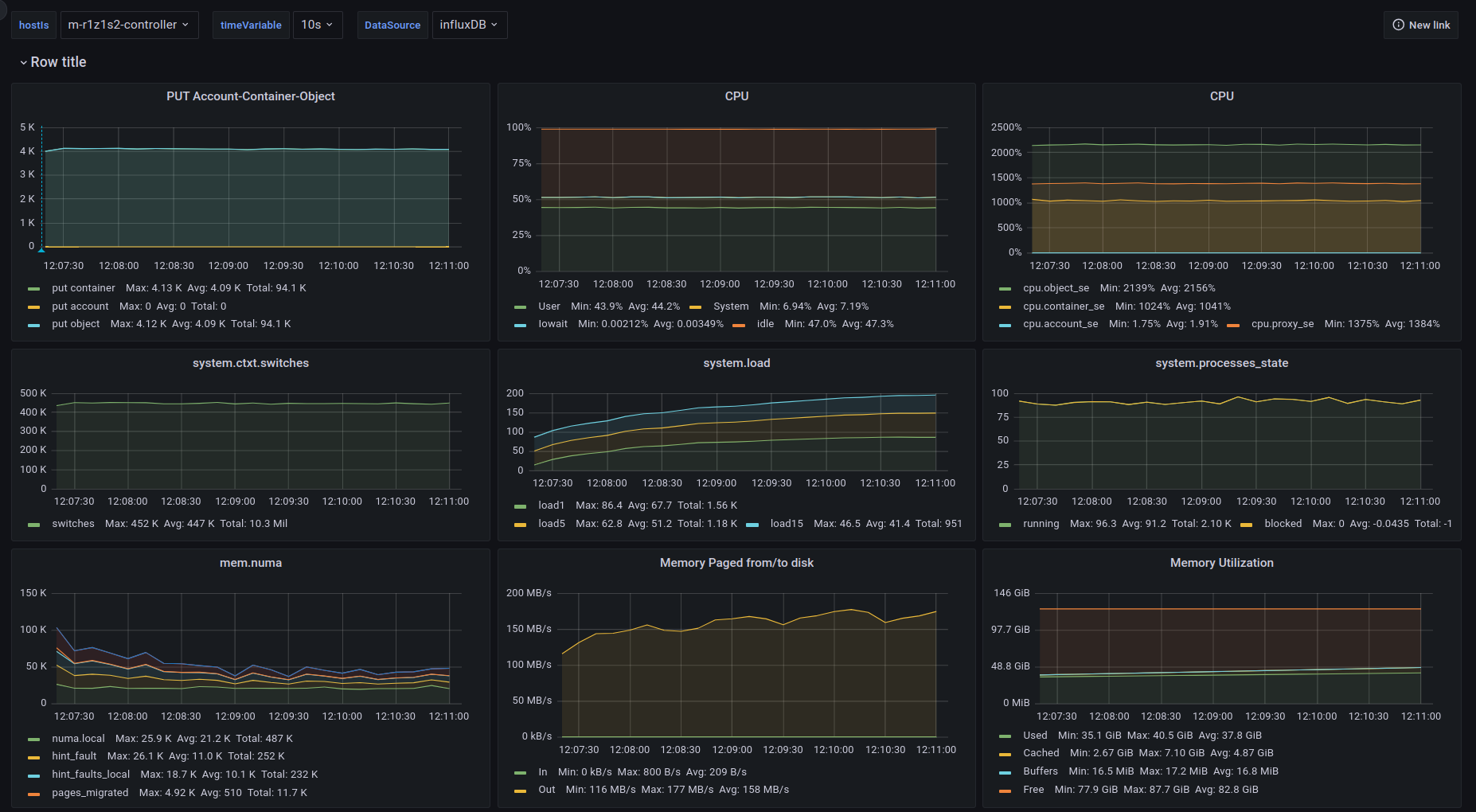Click the Memory Utilization panel title

click(x=1221, y=563)
